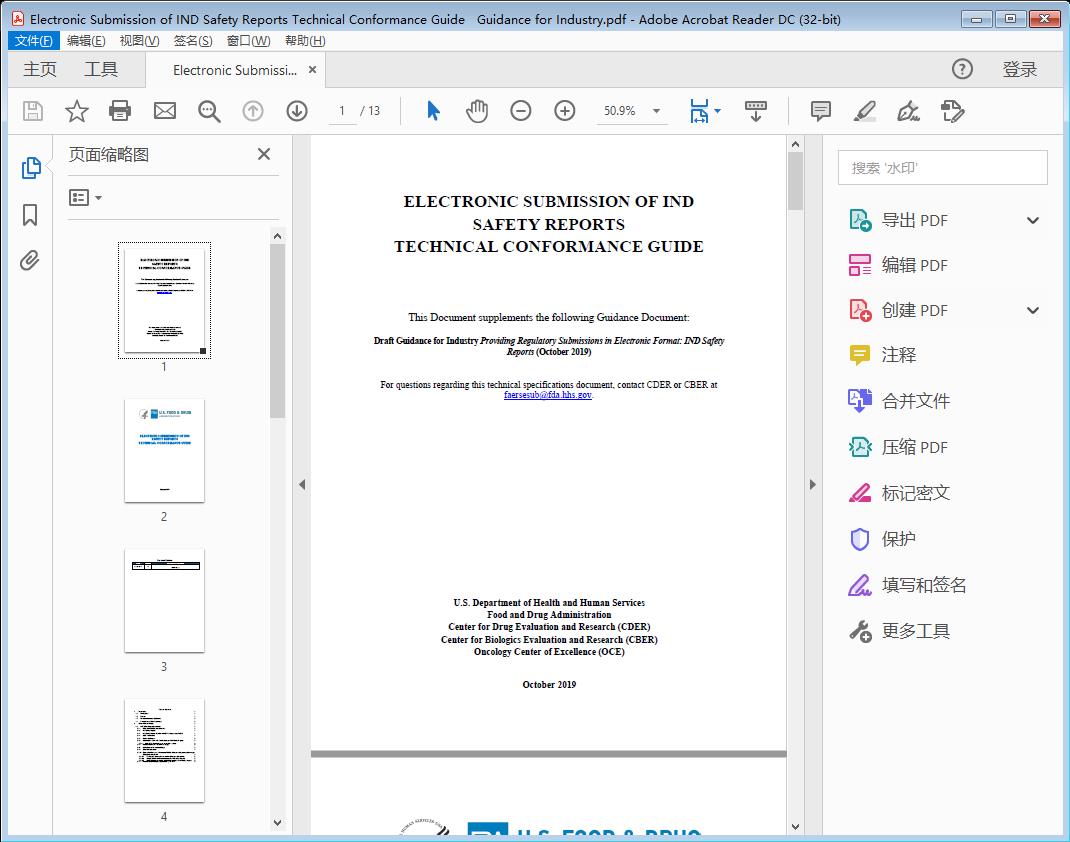Open the print dialog via printer icon
The image size is (1070, 842).
(120, 111)
